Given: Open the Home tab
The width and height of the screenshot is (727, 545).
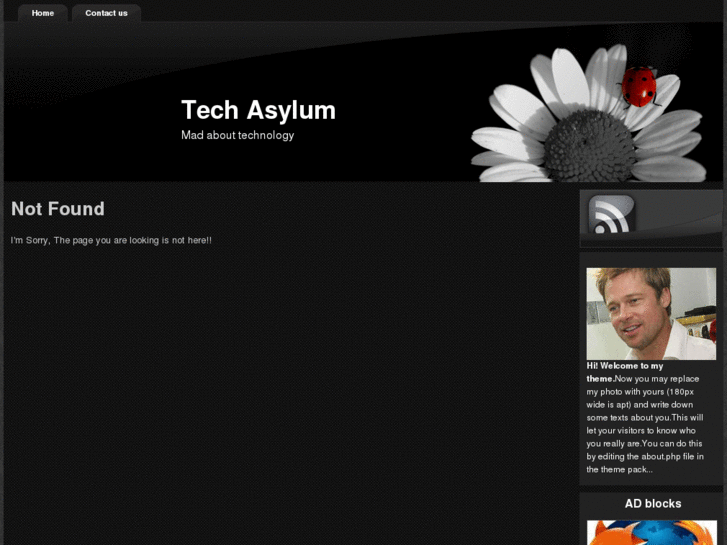Looking at the screenshot, I should 43,13.
